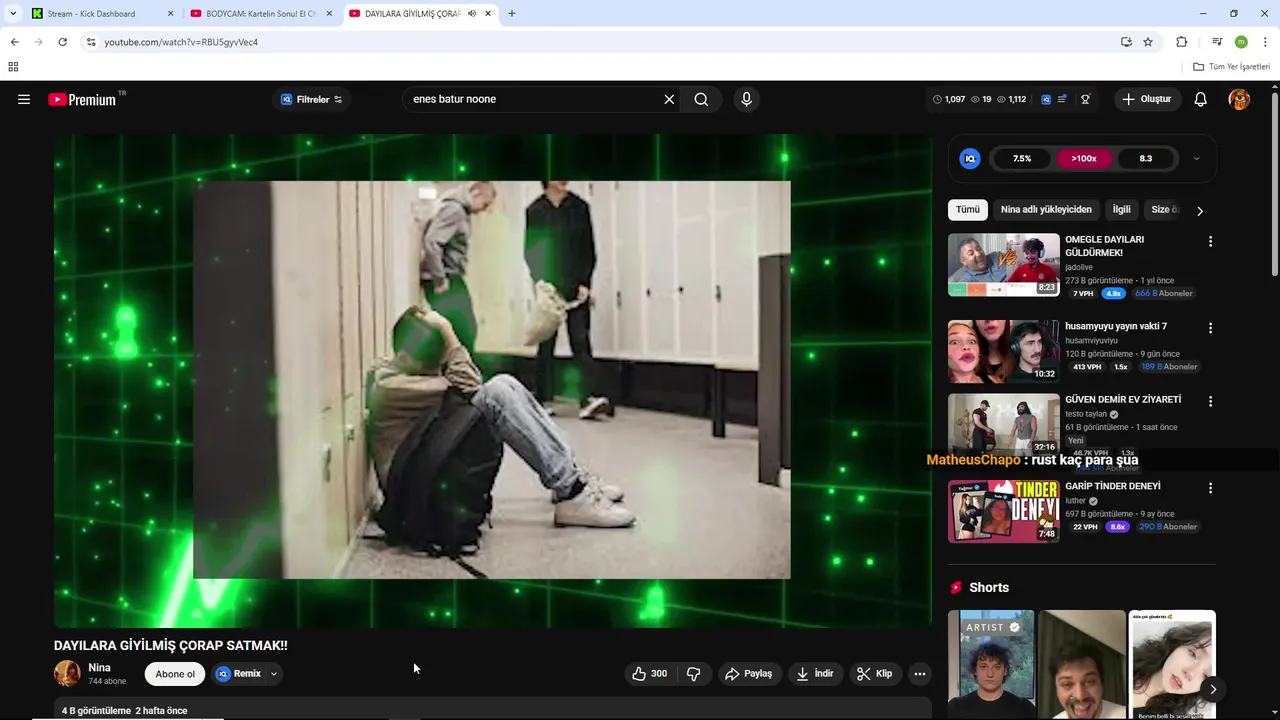Bookmark this page with the star

[x=1148, y=42]
